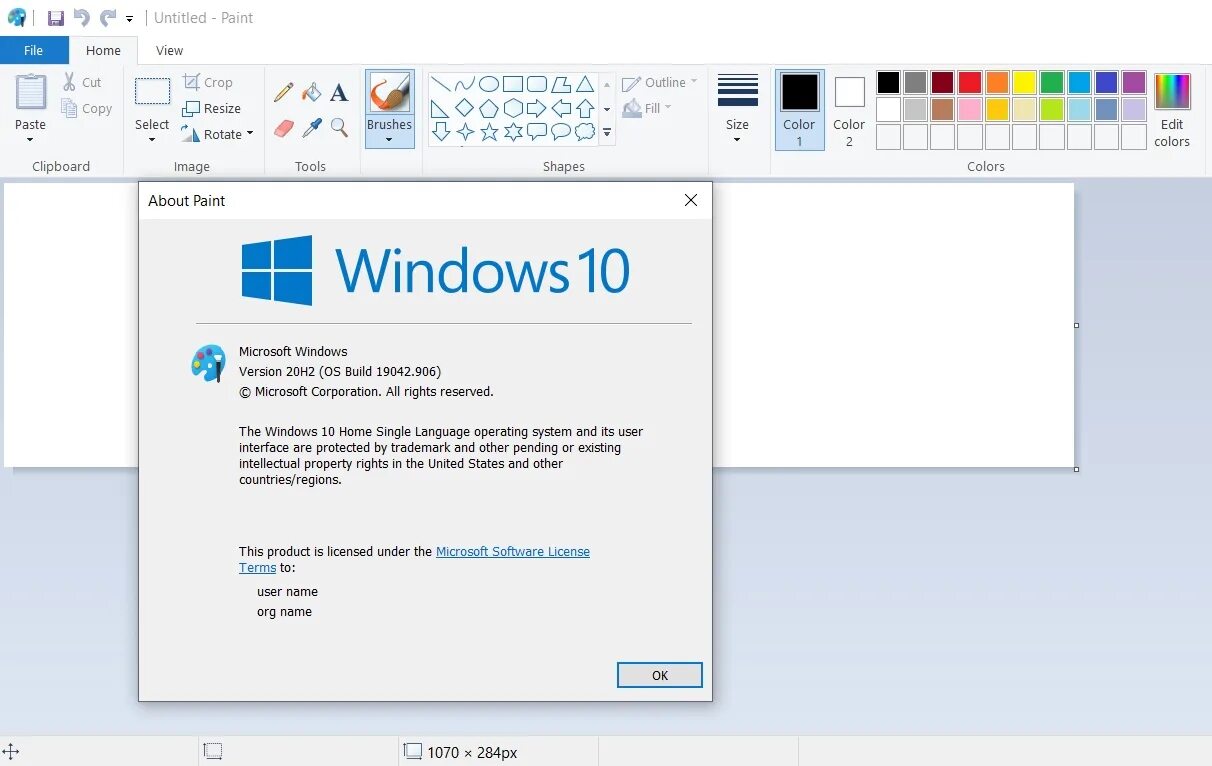Open the File menu
1212x766 pixels.
click(33, 49)
